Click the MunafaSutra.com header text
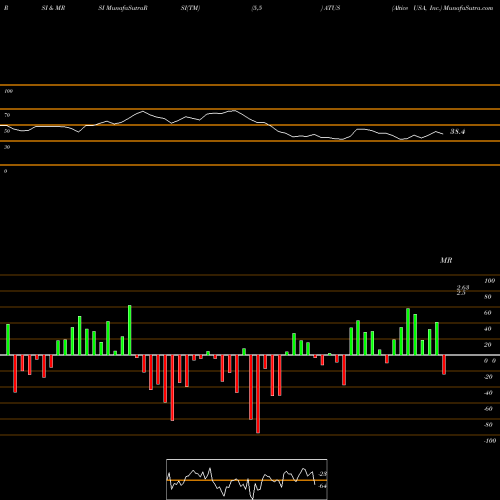This screenshot has width=500, height=500. (x=468, y=8)
